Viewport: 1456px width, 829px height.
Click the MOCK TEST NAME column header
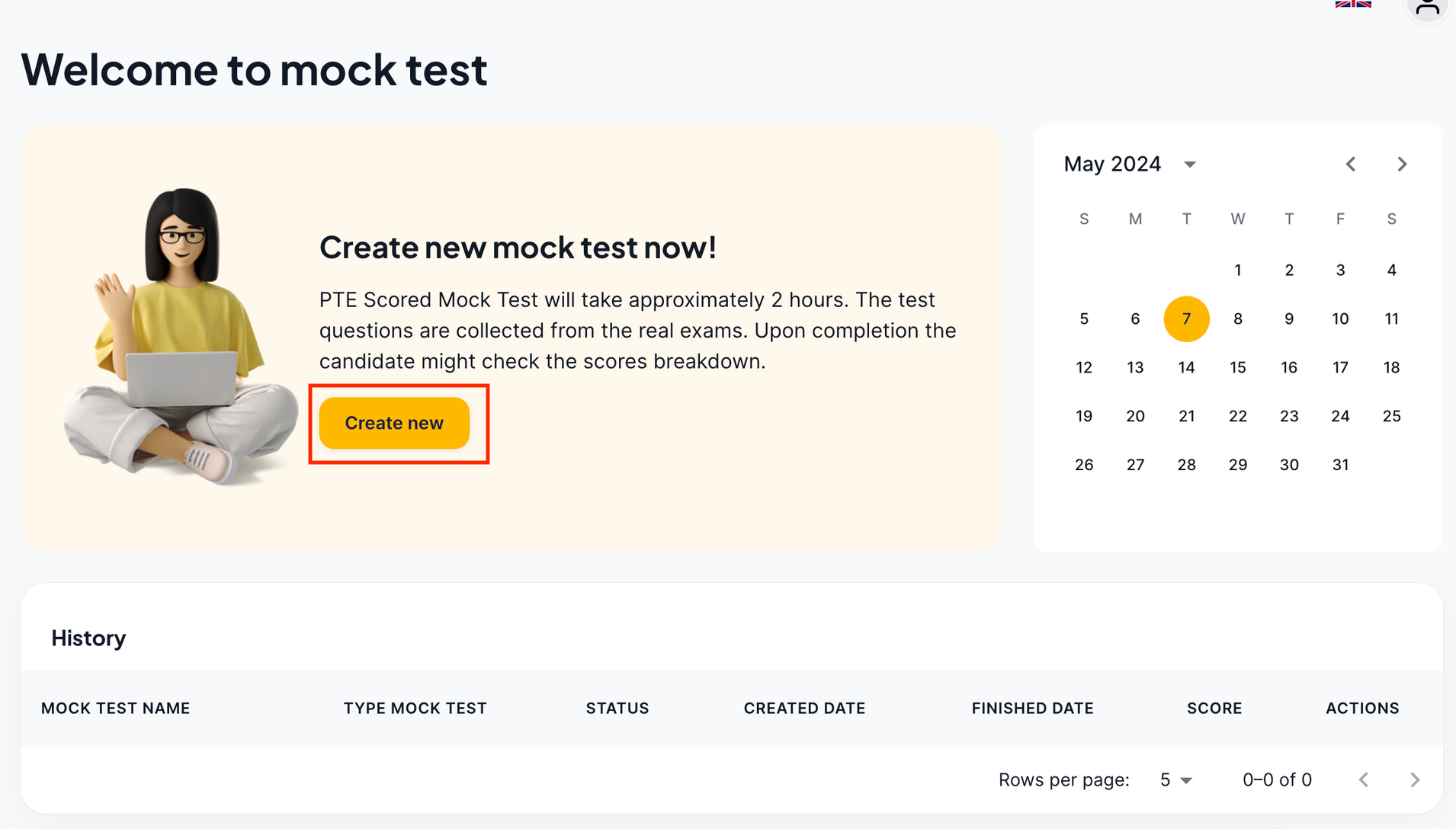point(115,708)
